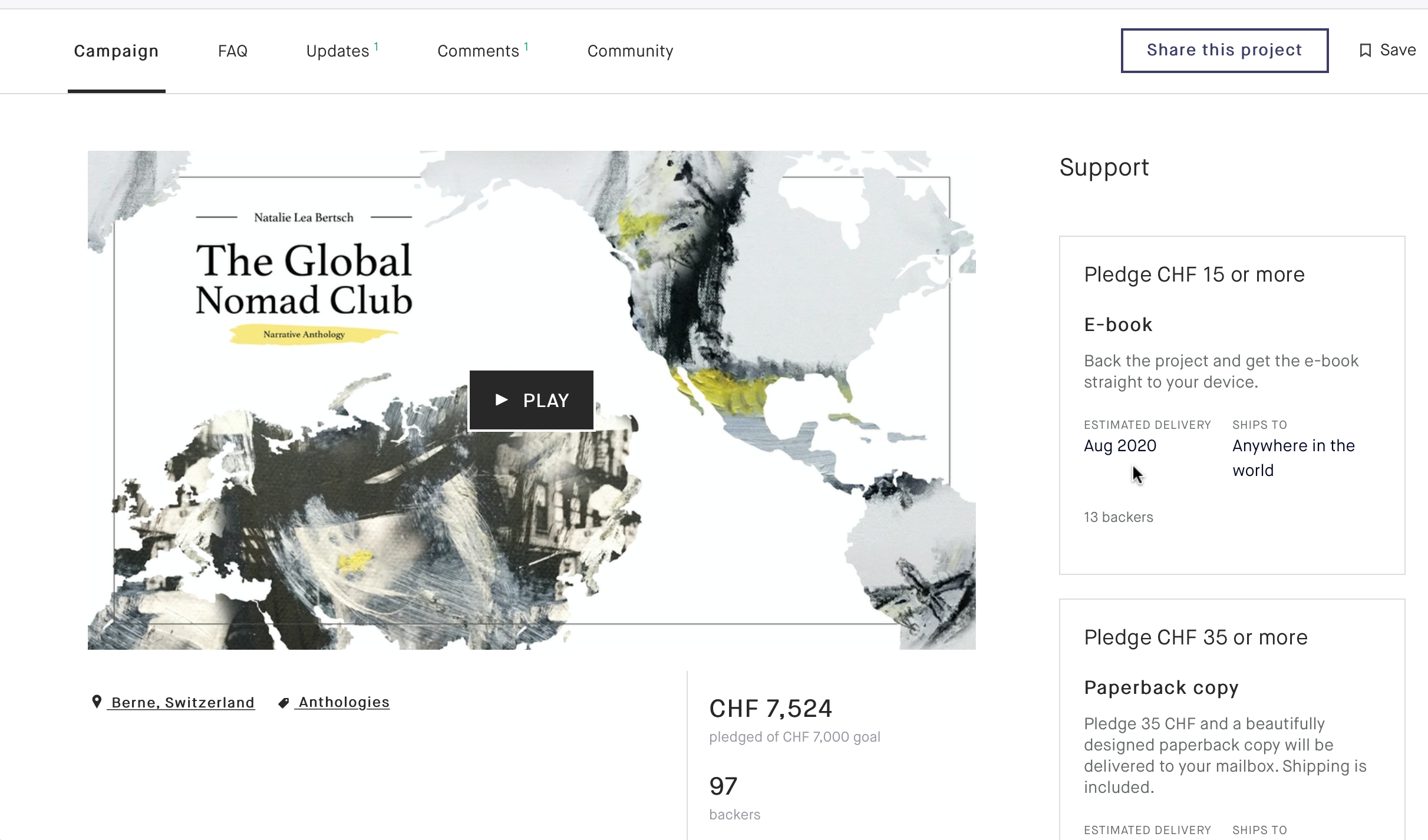Screen dimensions: 1428x840
Task: Click the location pin icon
Action: pos(97,702)
